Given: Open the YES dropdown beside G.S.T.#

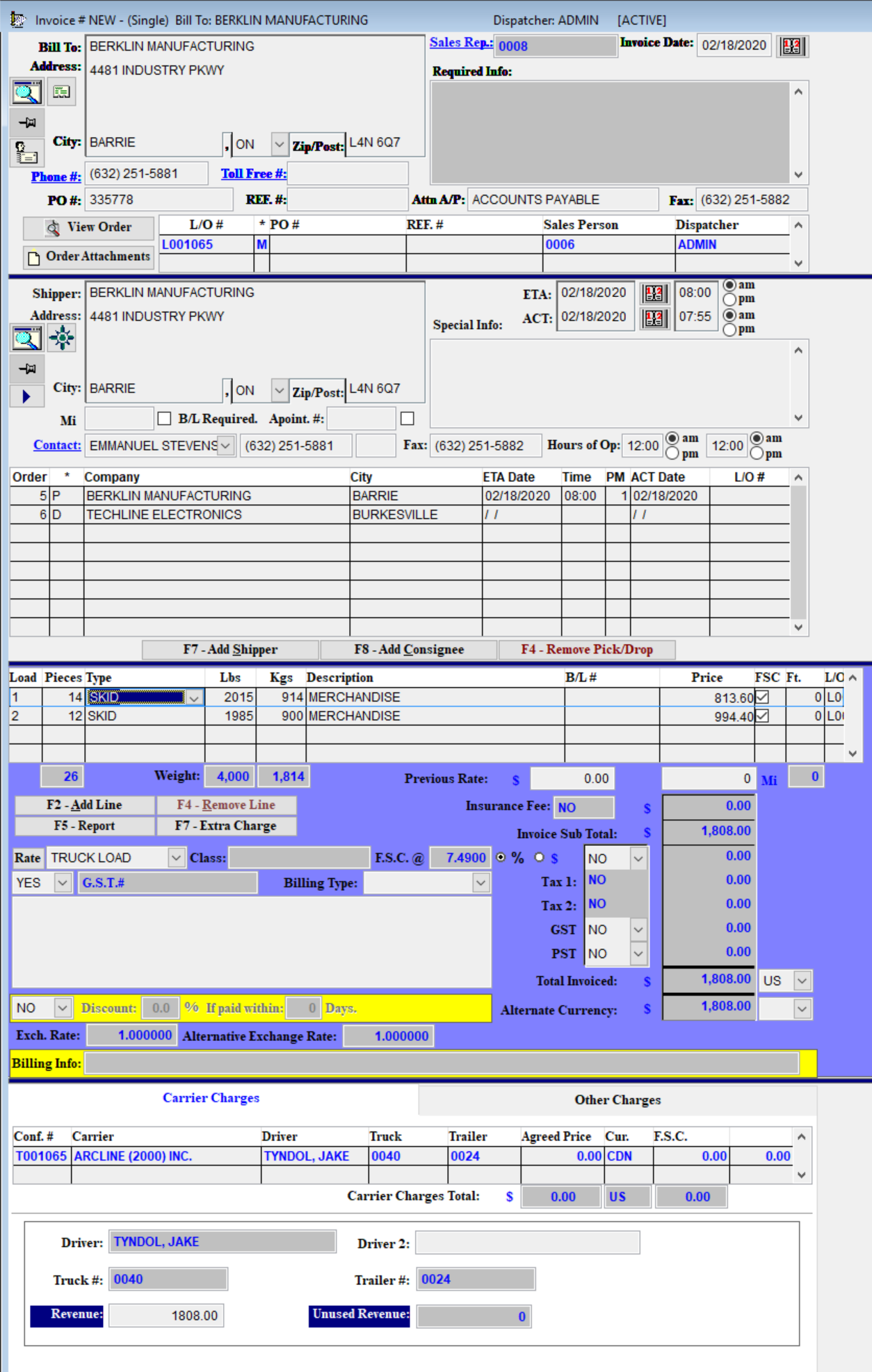Looking at the screenshot, I should coord(62,883).
